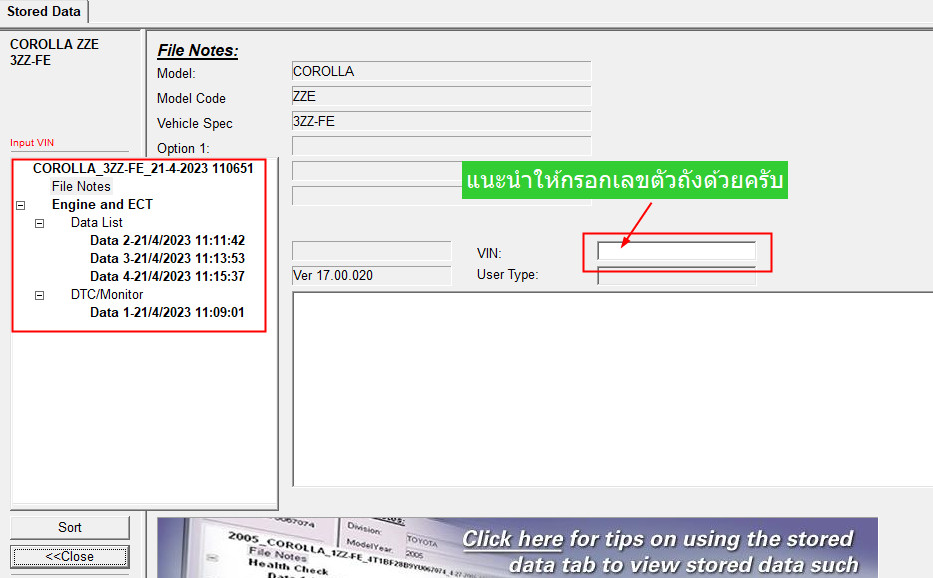
Task: Click the Ver 17.00.020 field
Action: 372,276
